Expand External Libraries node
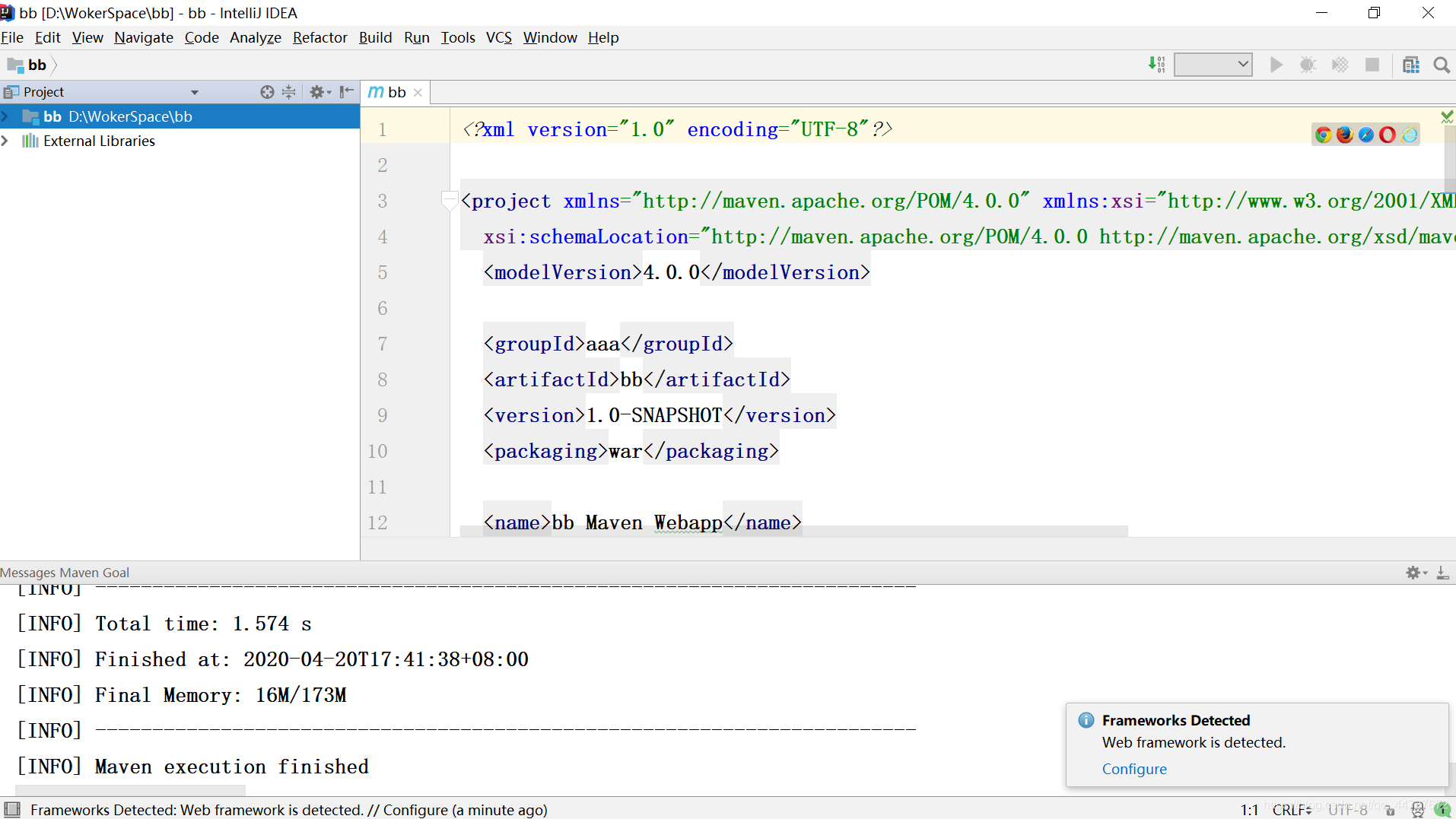 (5, 141)
